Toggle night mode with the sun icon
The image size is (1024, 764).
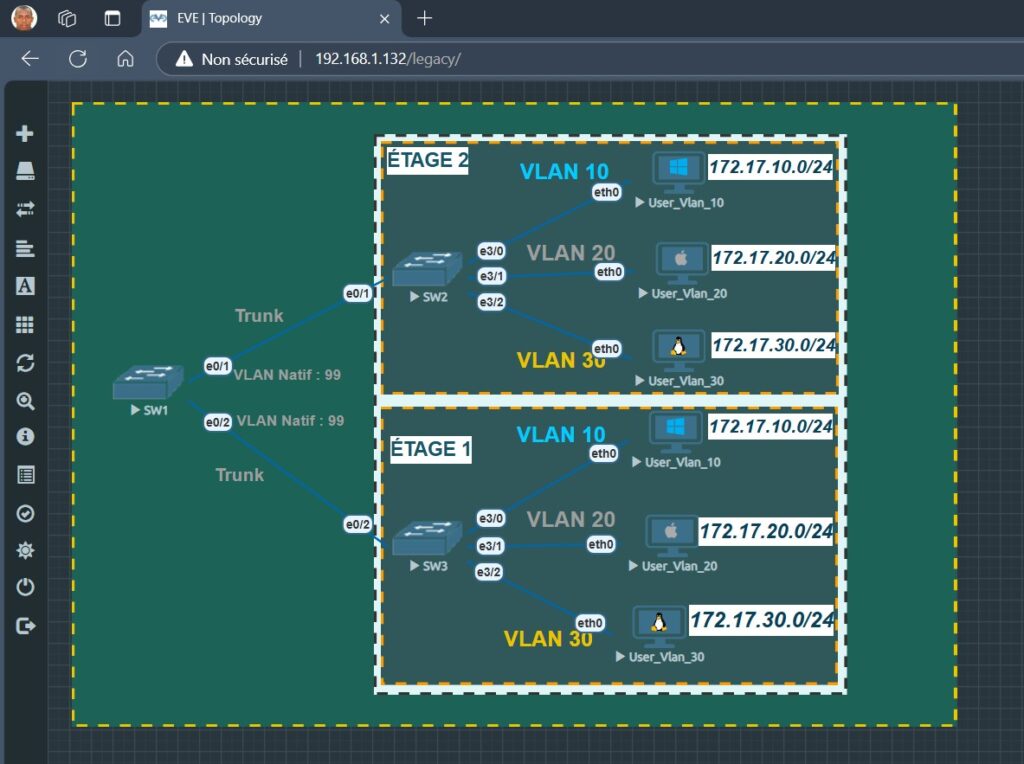[25, 551]
